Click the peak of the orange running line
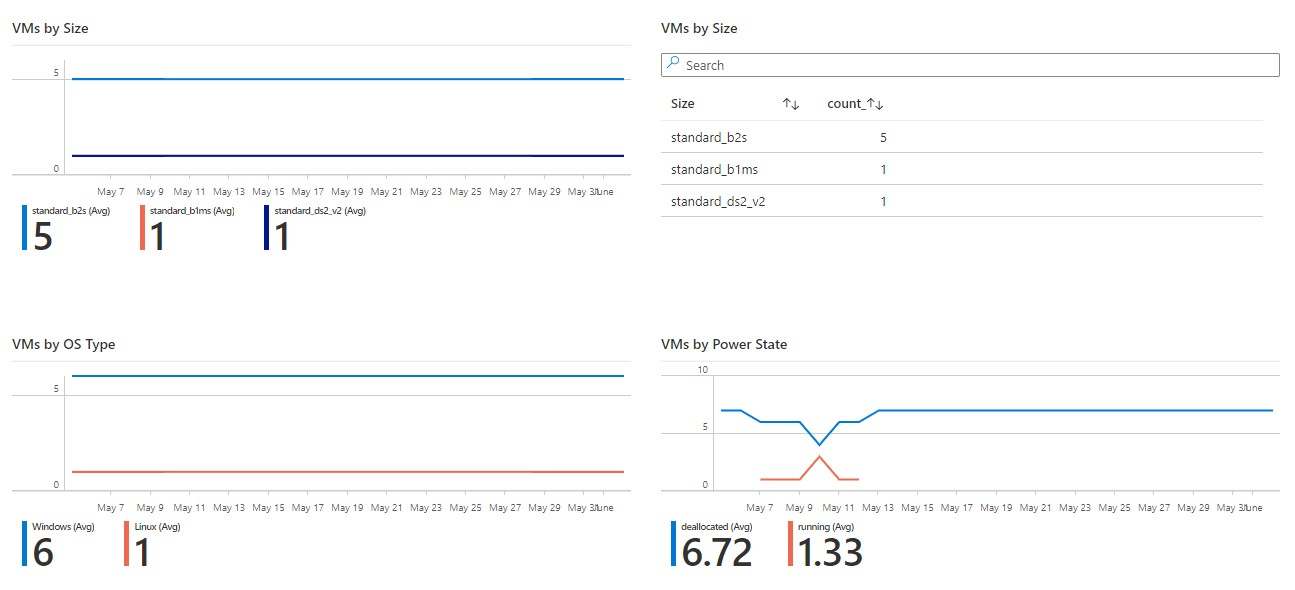This screenshot has width=1295, height=590. [x=819, y=456]
